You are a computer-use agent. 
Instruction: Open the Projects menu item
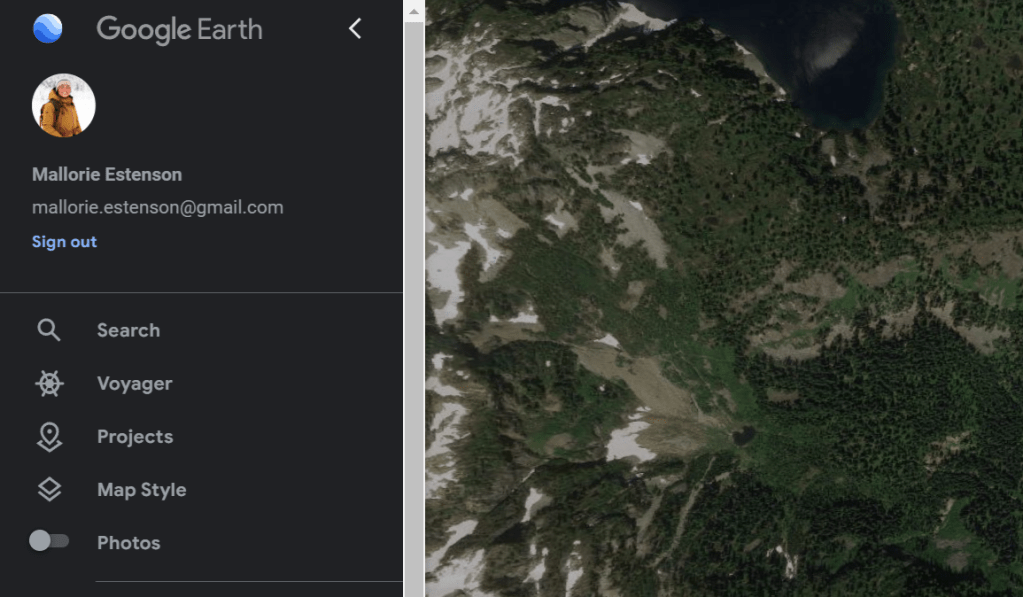[x=135, y=437]
